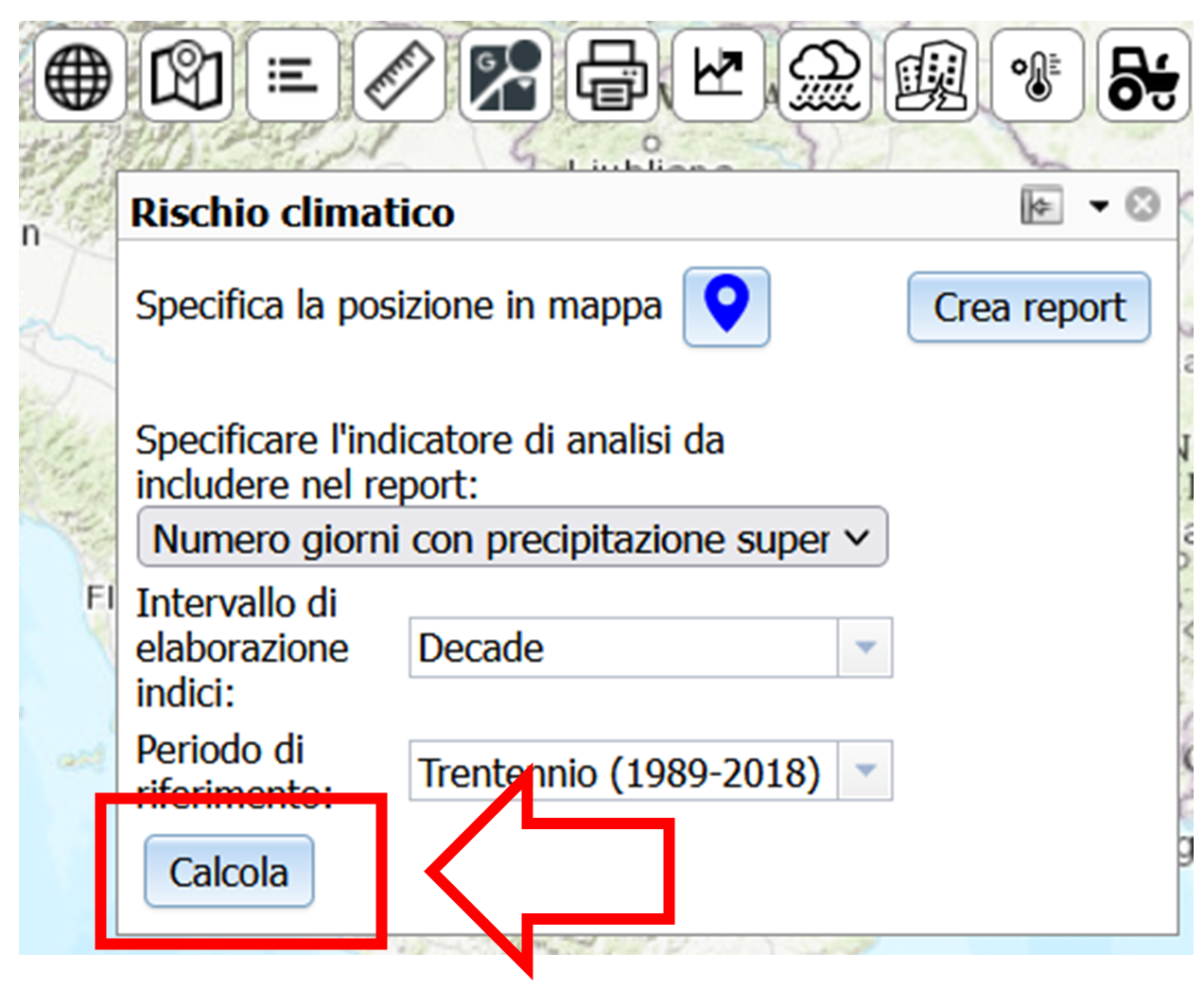Open the panel options arrow menu
The image size is (1204, 988).
(1099, 205)
